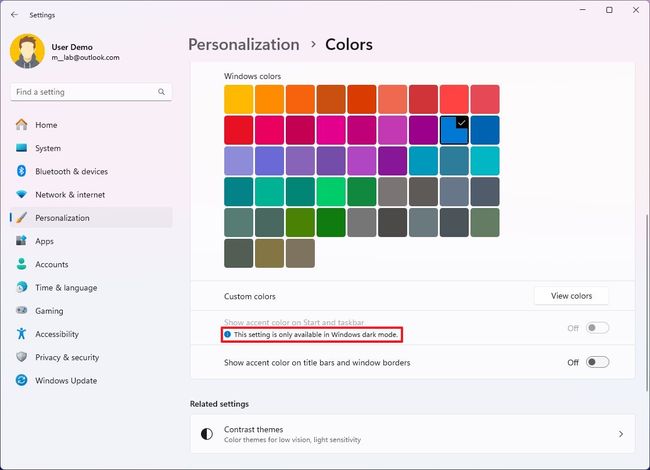The image size is (650, 470).
Task: Open Accessibility settings
Action: 56,334
